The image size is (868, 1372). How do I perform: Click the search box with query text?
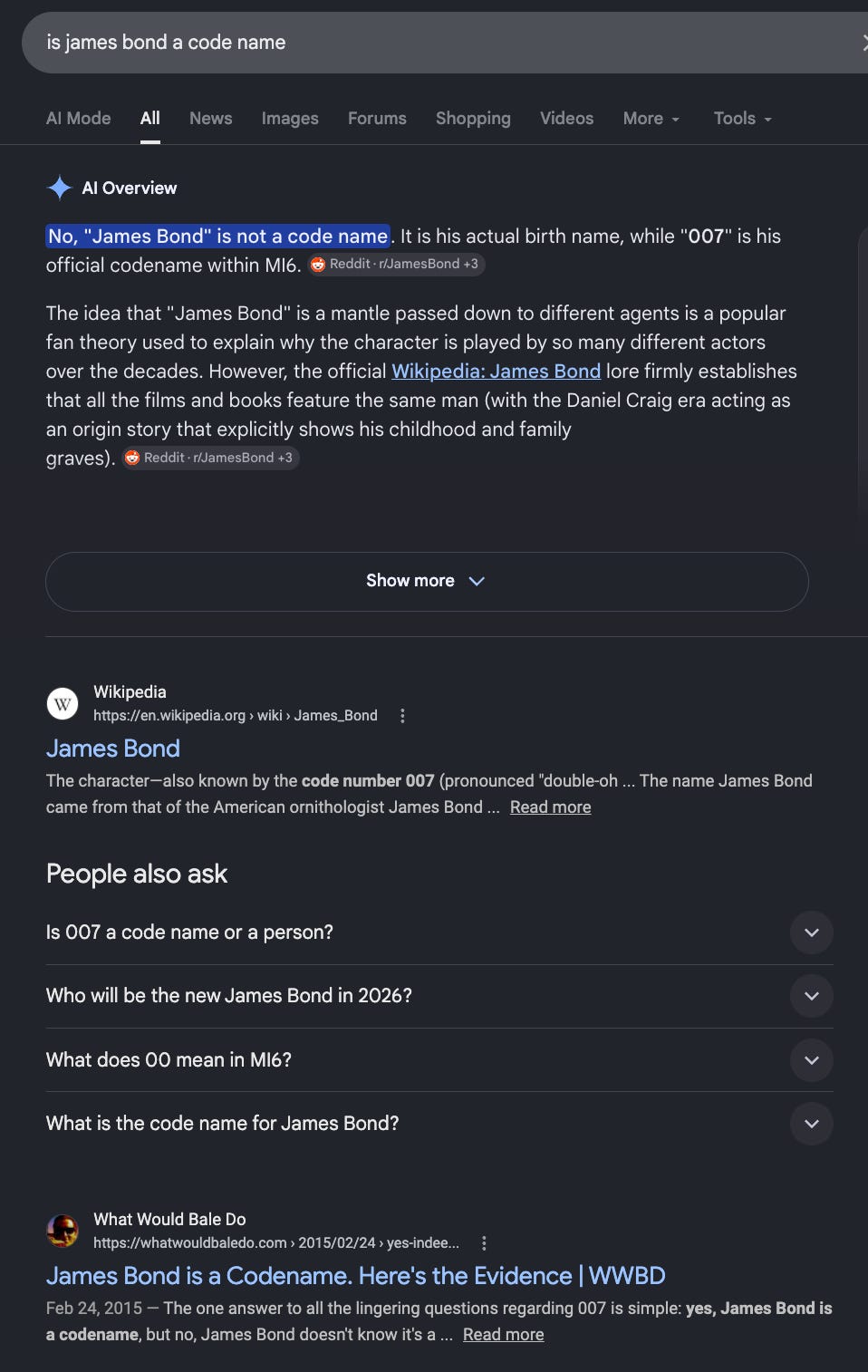point(444,43)
